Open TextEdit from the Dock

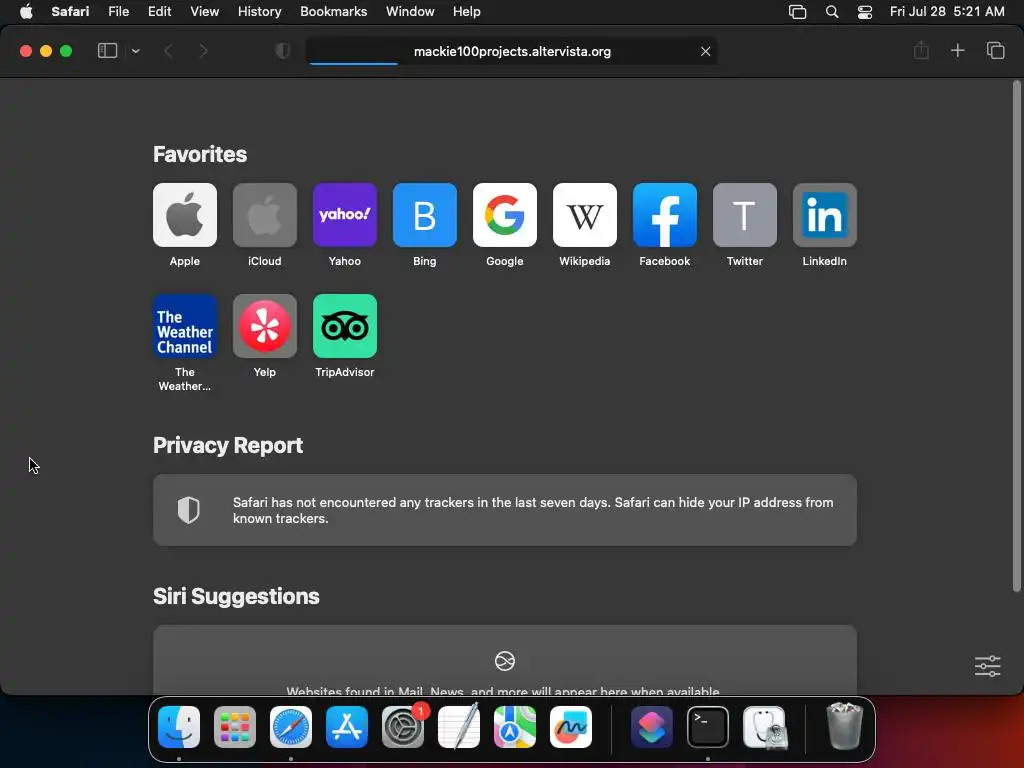coord(458,727)
